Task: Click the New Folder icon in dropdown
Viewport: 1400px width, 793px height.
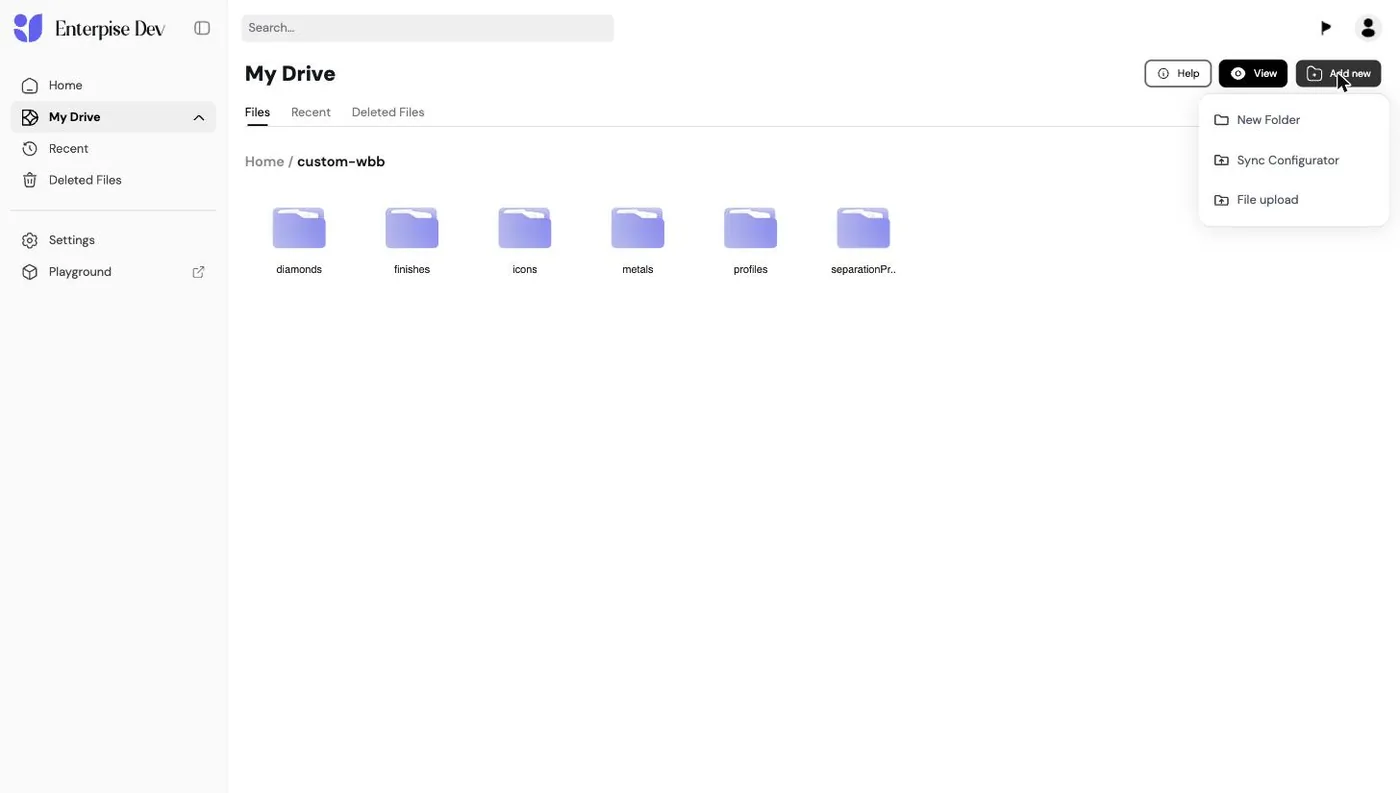Action: tap(1221, 120)
